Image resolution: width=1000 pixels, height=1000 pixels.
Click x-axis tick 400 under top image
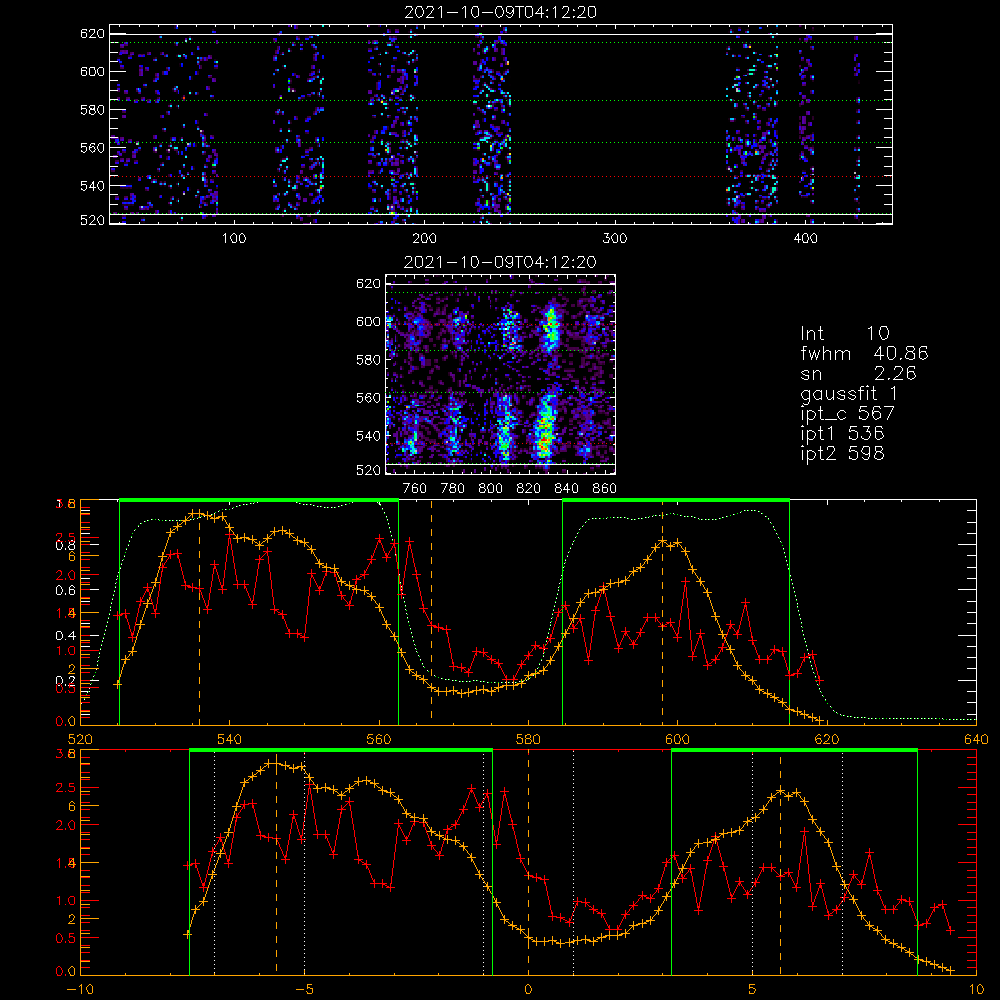pyautogui.click(x=805, y=239)
